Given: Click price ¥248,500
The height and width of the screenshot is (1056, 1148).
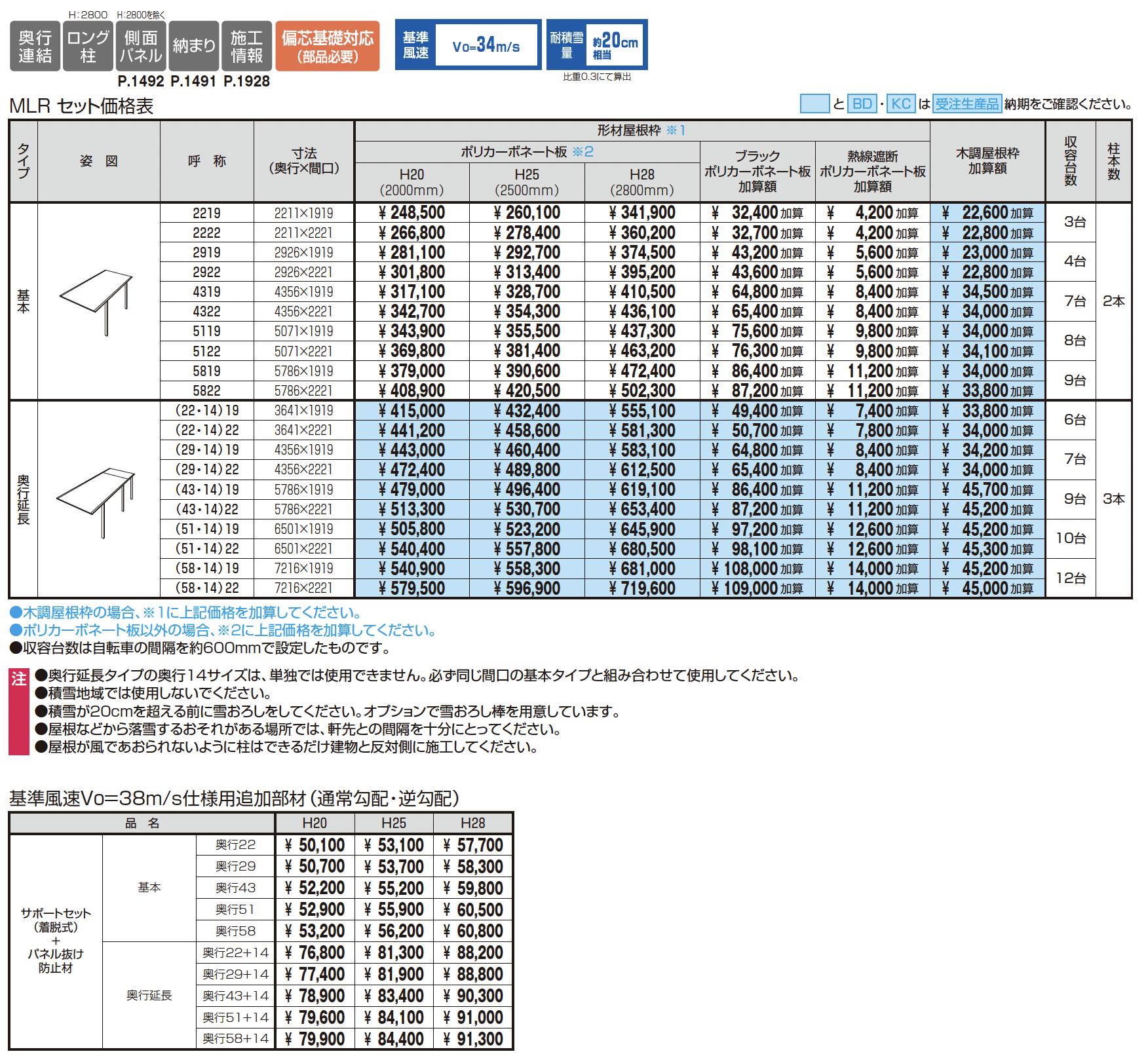Looking at the screenshot, I should [x=412, y=213].
